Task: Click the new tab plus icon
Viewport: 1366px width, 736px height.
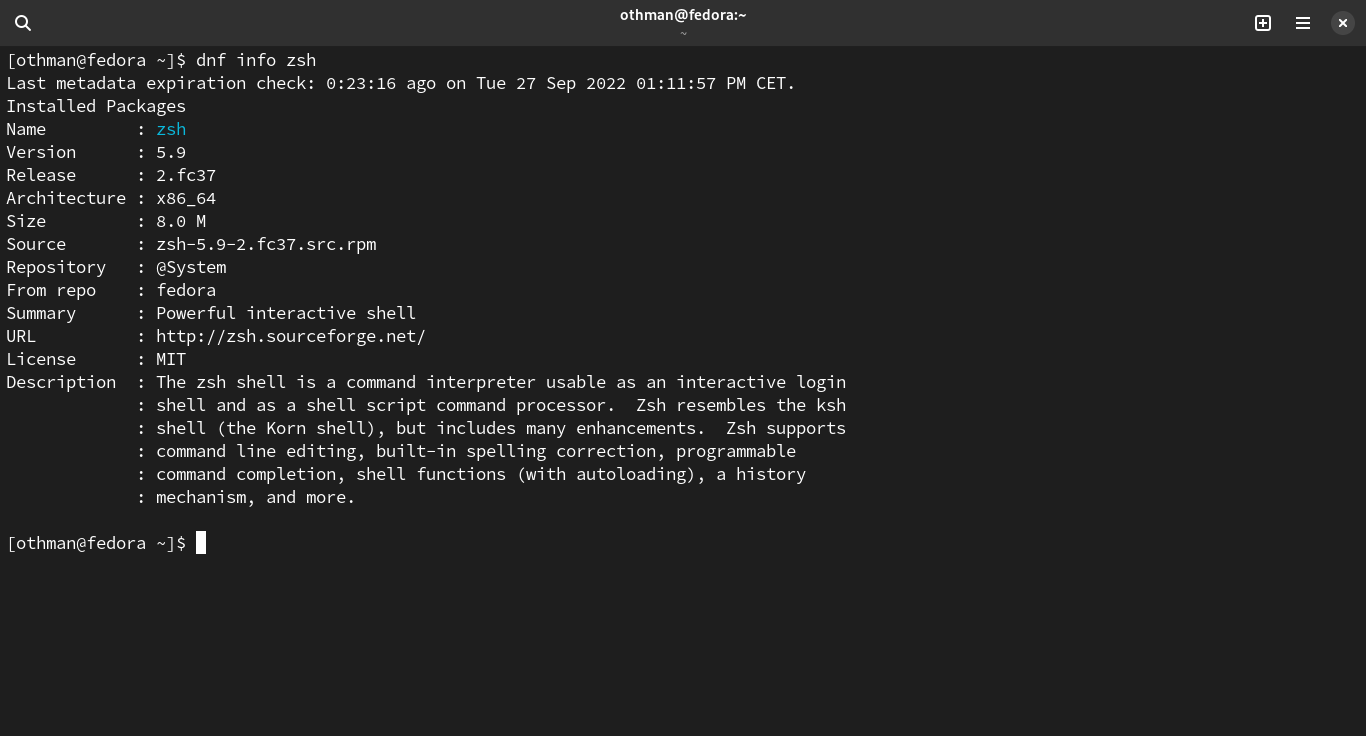Action: point(1263,23)
